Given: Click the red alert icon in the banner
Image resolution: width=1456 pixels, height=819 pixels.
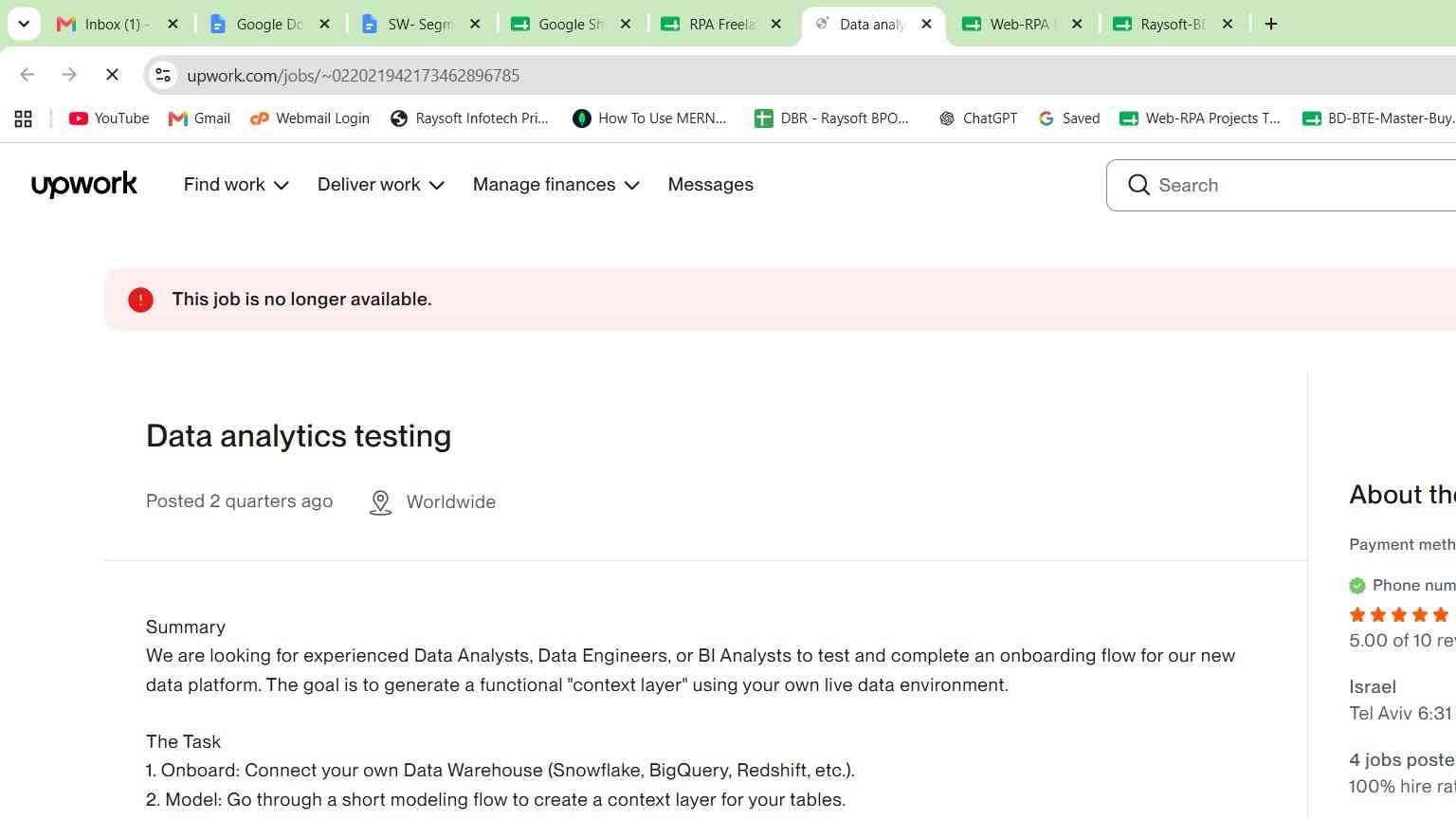Looking at the screenshot, I should (x=140, y=300).
